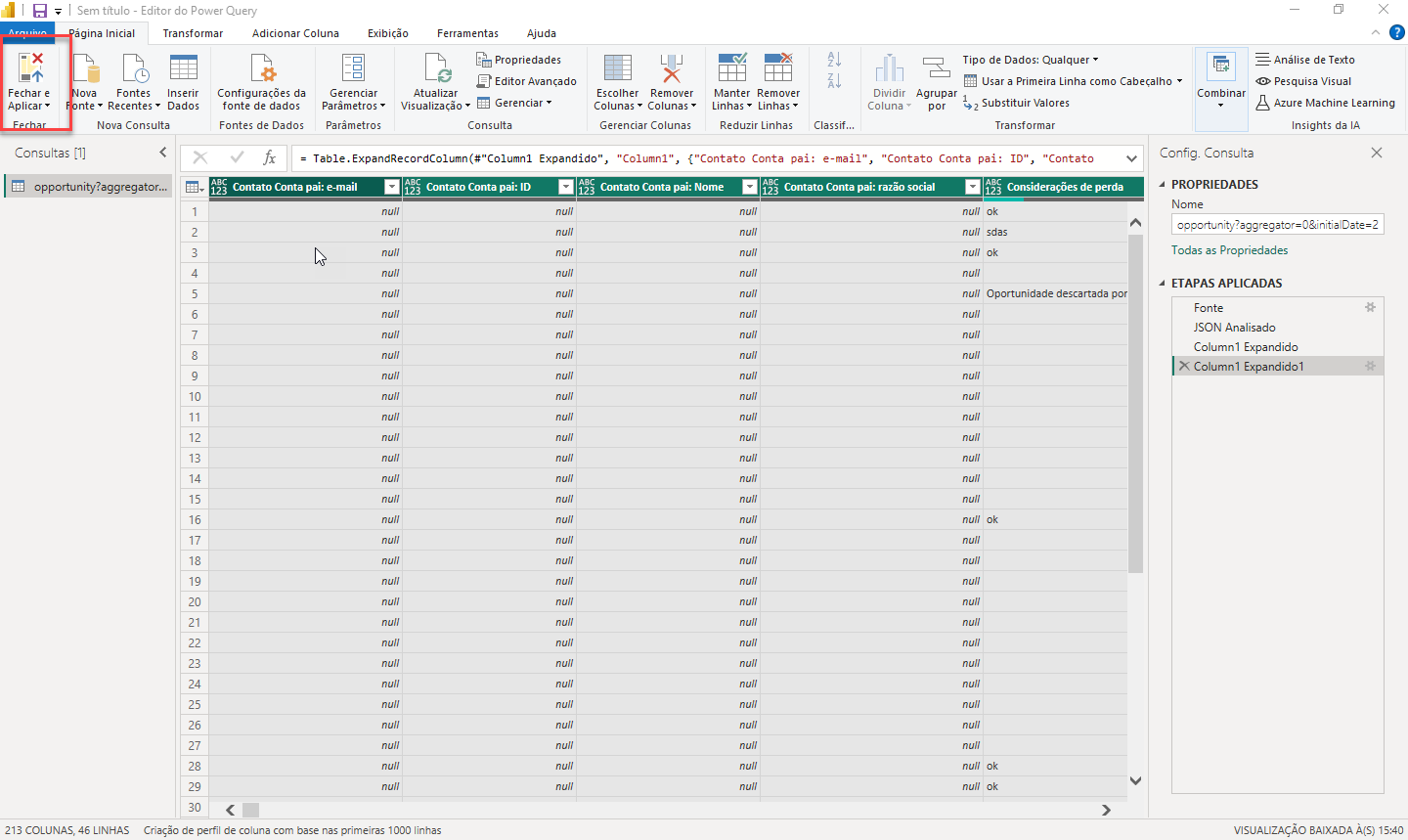Open the Editor Avançado
This screenshot has height=840, width=1408.
coord(526,81)
